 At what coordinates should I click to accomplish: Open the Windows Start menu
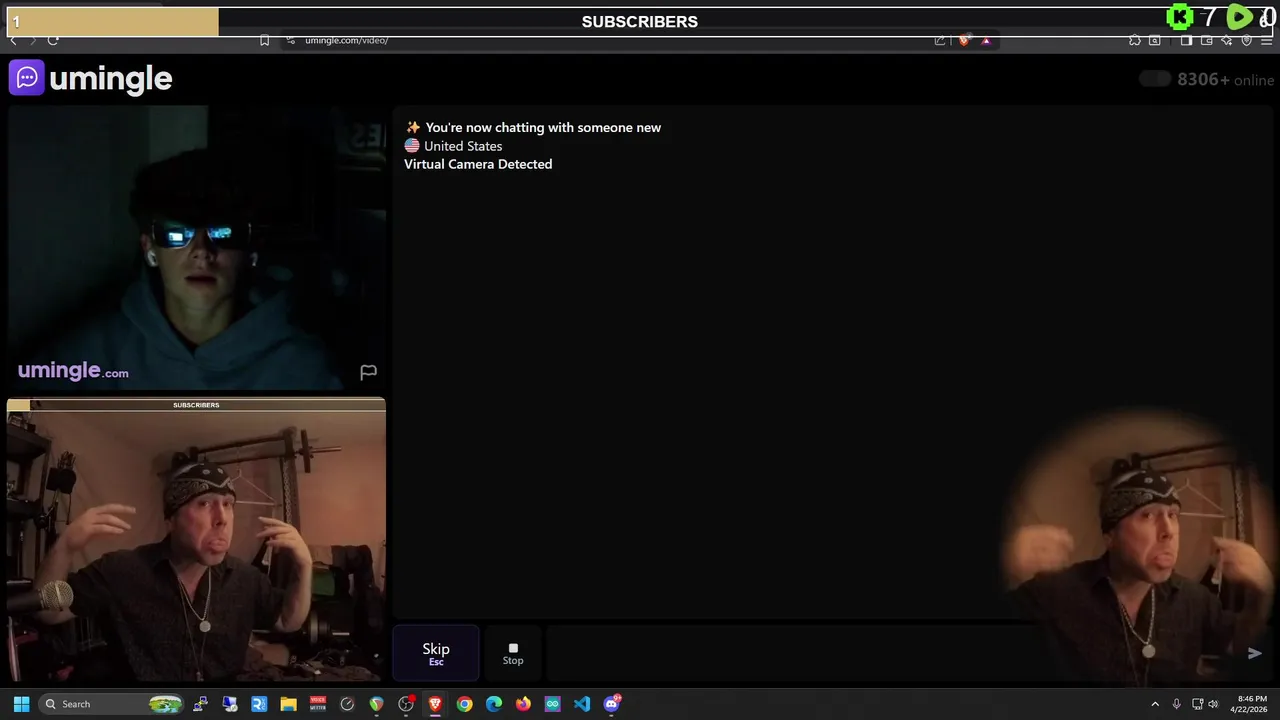pos(21,704)
